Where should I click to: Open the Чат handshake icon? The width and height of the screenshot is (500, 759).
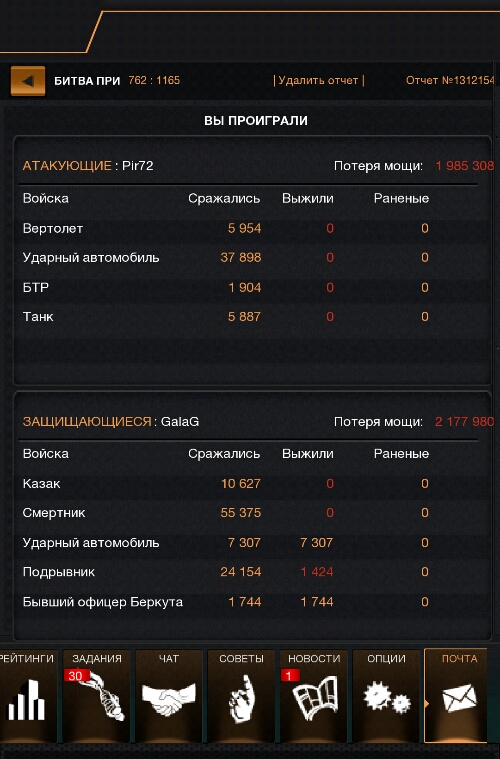point(168,697)
